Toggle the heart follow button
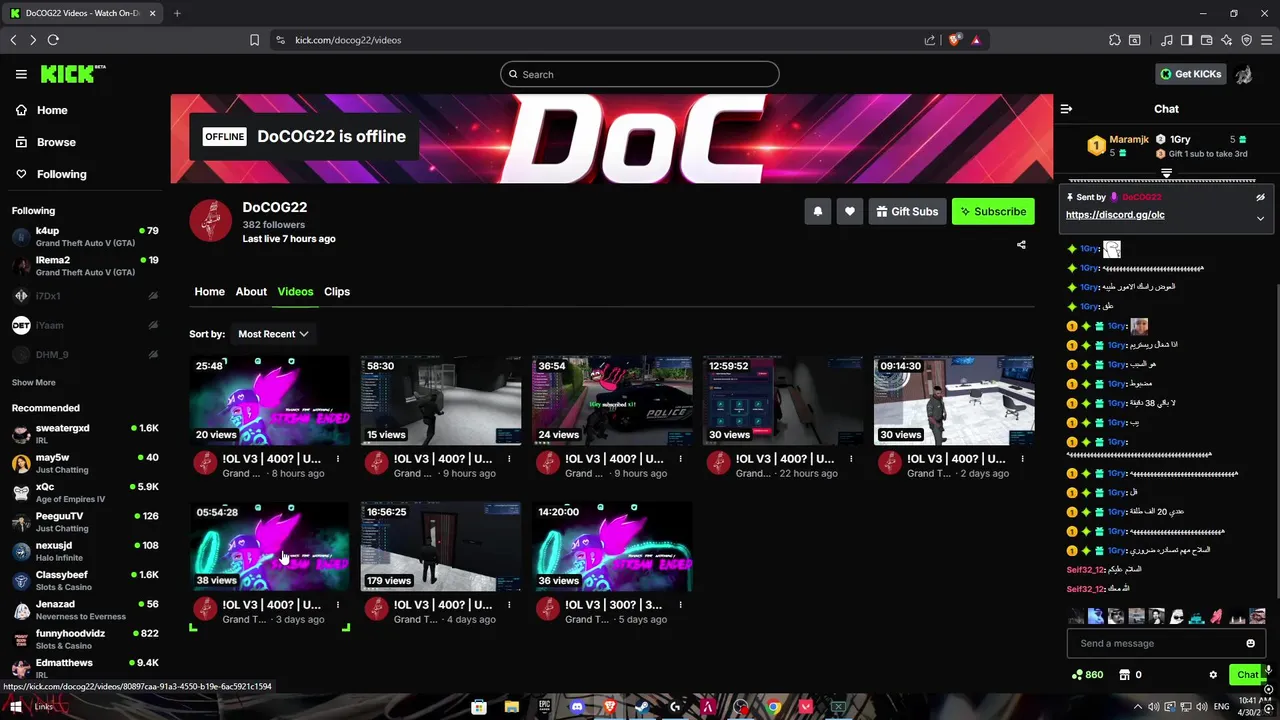 (850, 212)
